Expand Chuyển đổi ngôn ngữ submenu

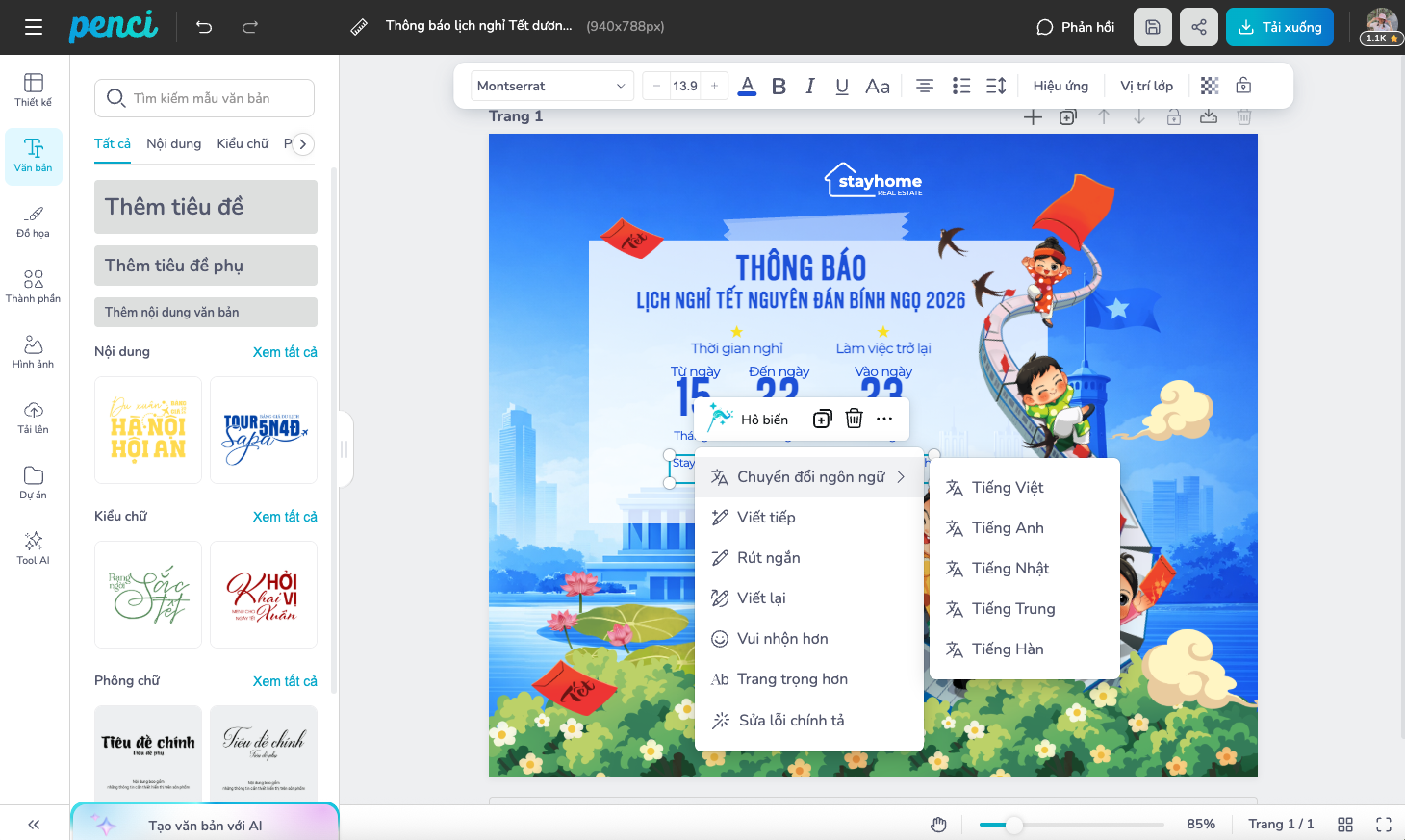point(808,477)
